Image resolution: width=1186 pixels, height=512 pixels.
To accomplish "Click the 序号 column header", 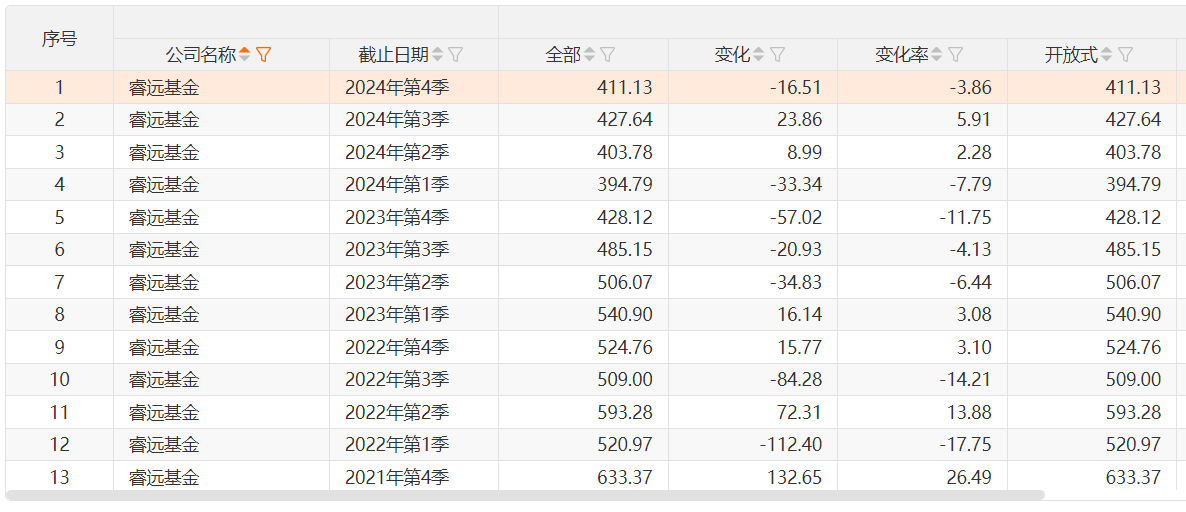I will point(59,39).
